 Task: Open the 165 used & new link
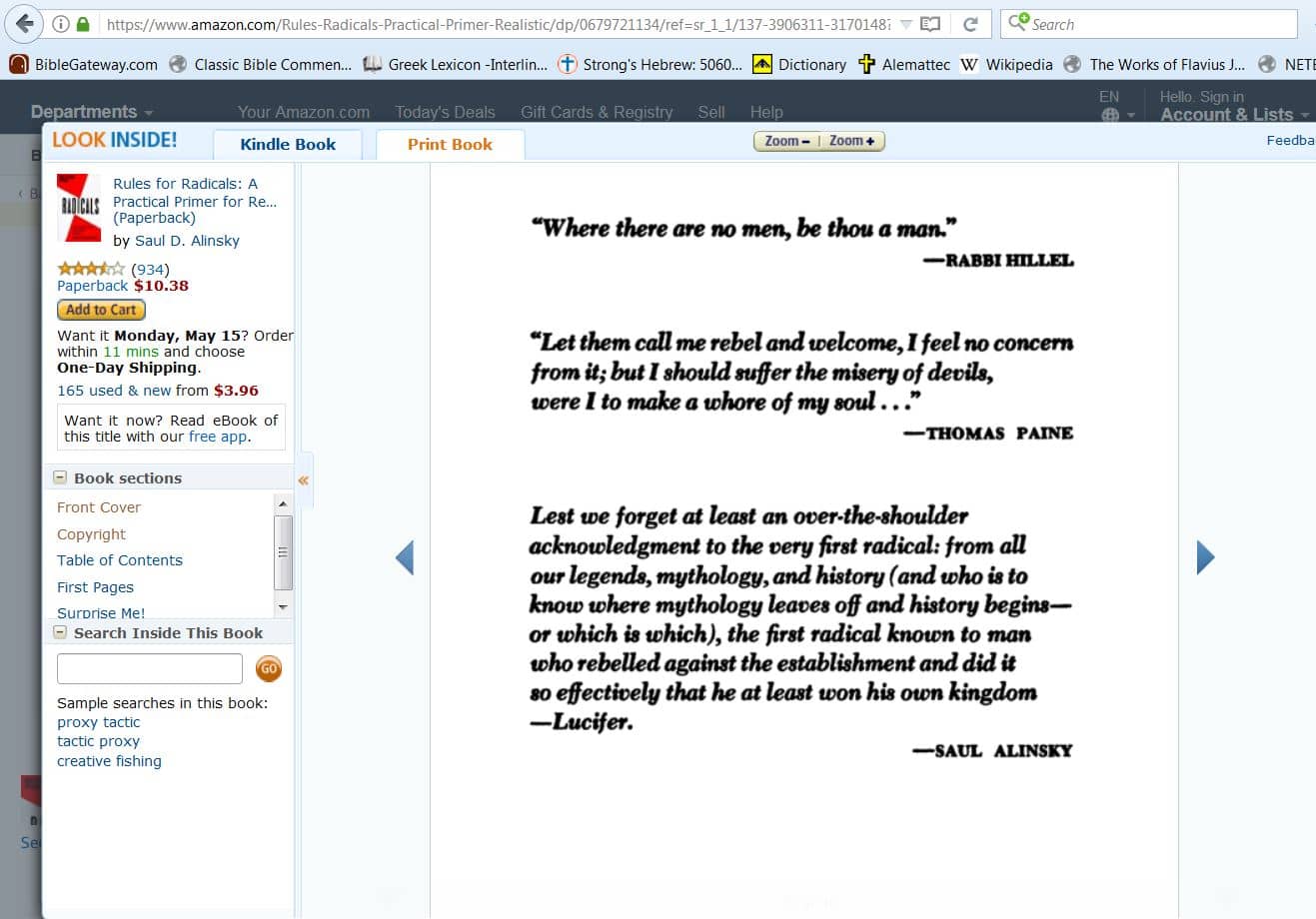click(114, 391)
